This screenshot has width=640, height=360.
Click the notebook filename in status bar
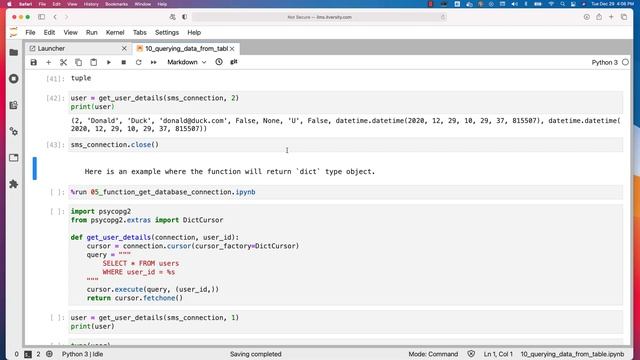572,354
